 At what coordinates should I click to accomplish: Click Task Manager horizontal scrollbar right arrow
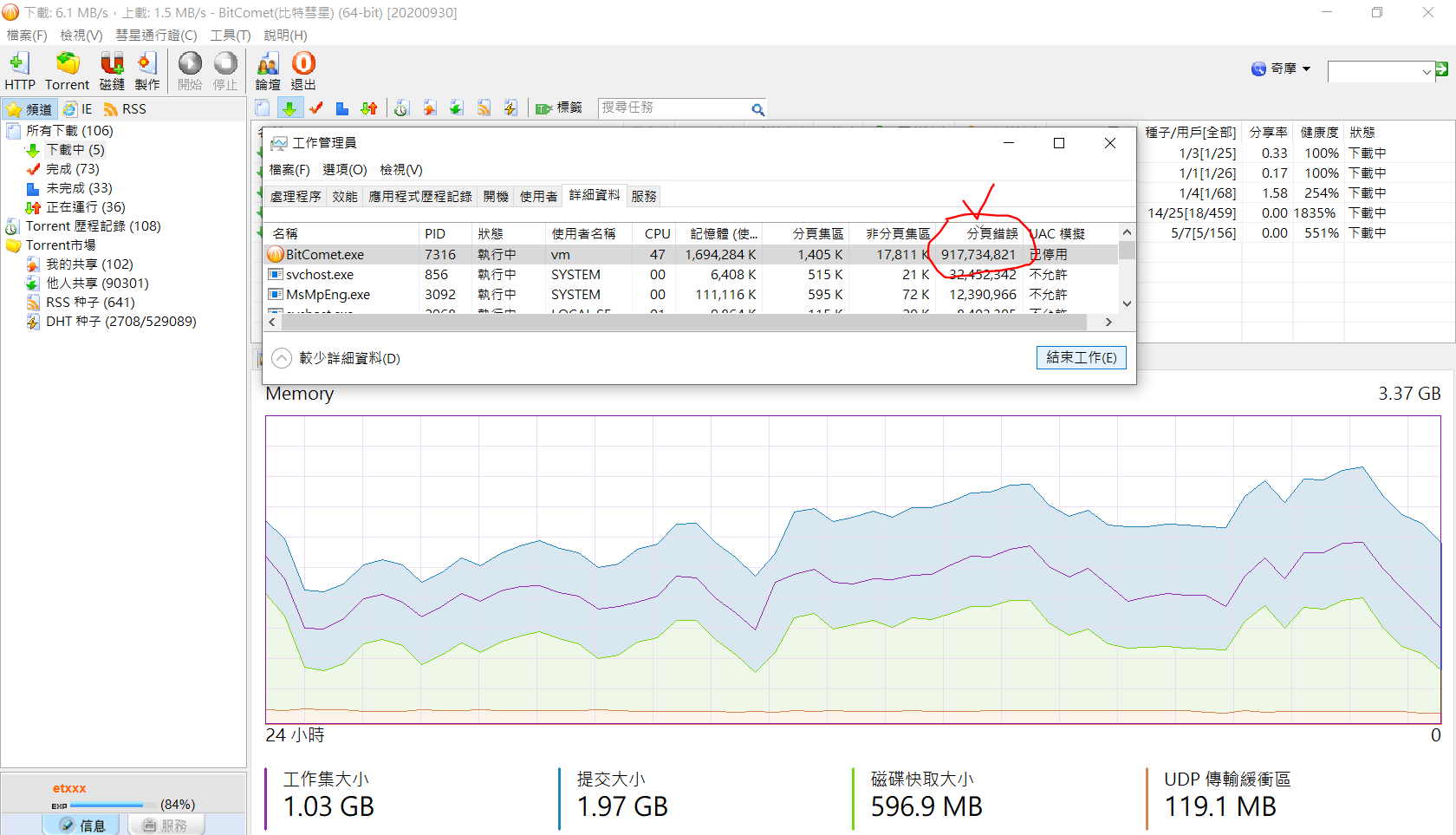point(1108,322)
